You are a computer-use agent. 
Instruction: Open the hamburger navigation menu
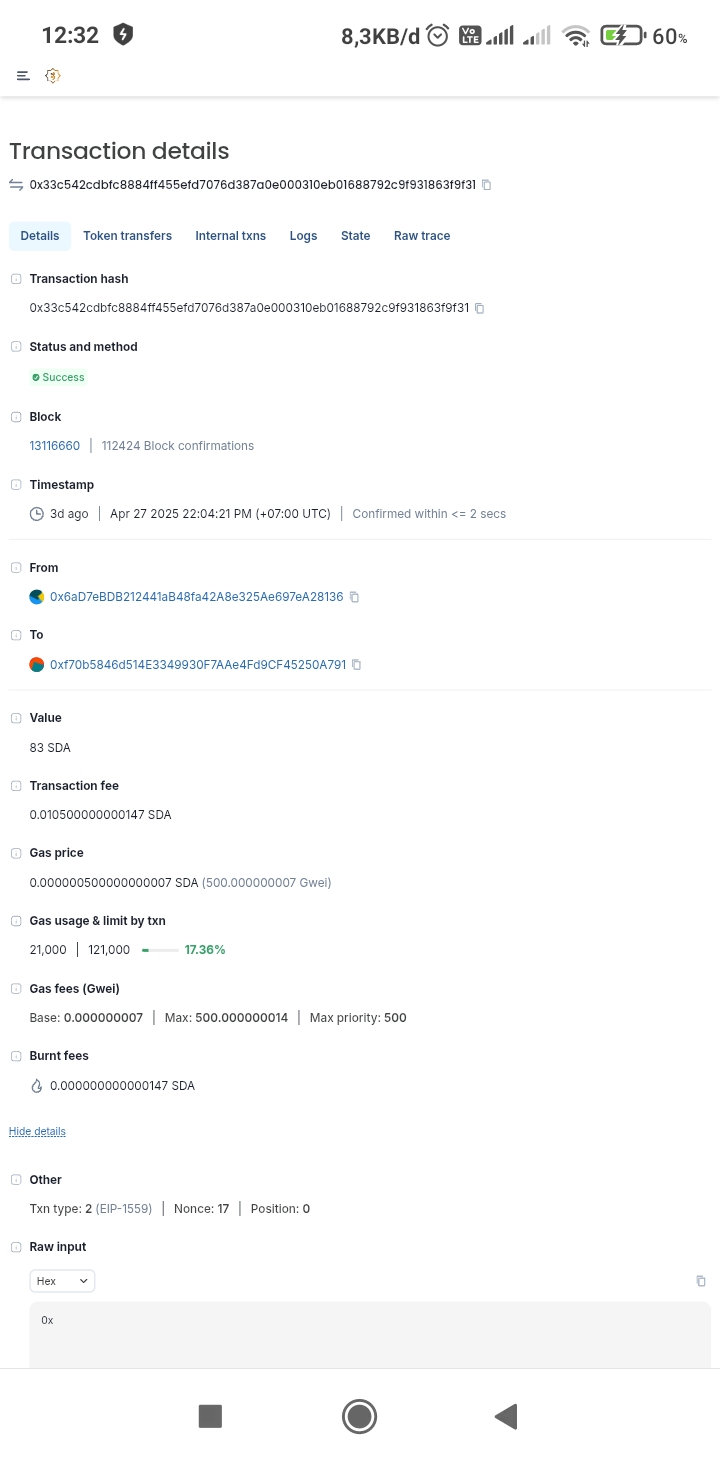click(23, 76)
